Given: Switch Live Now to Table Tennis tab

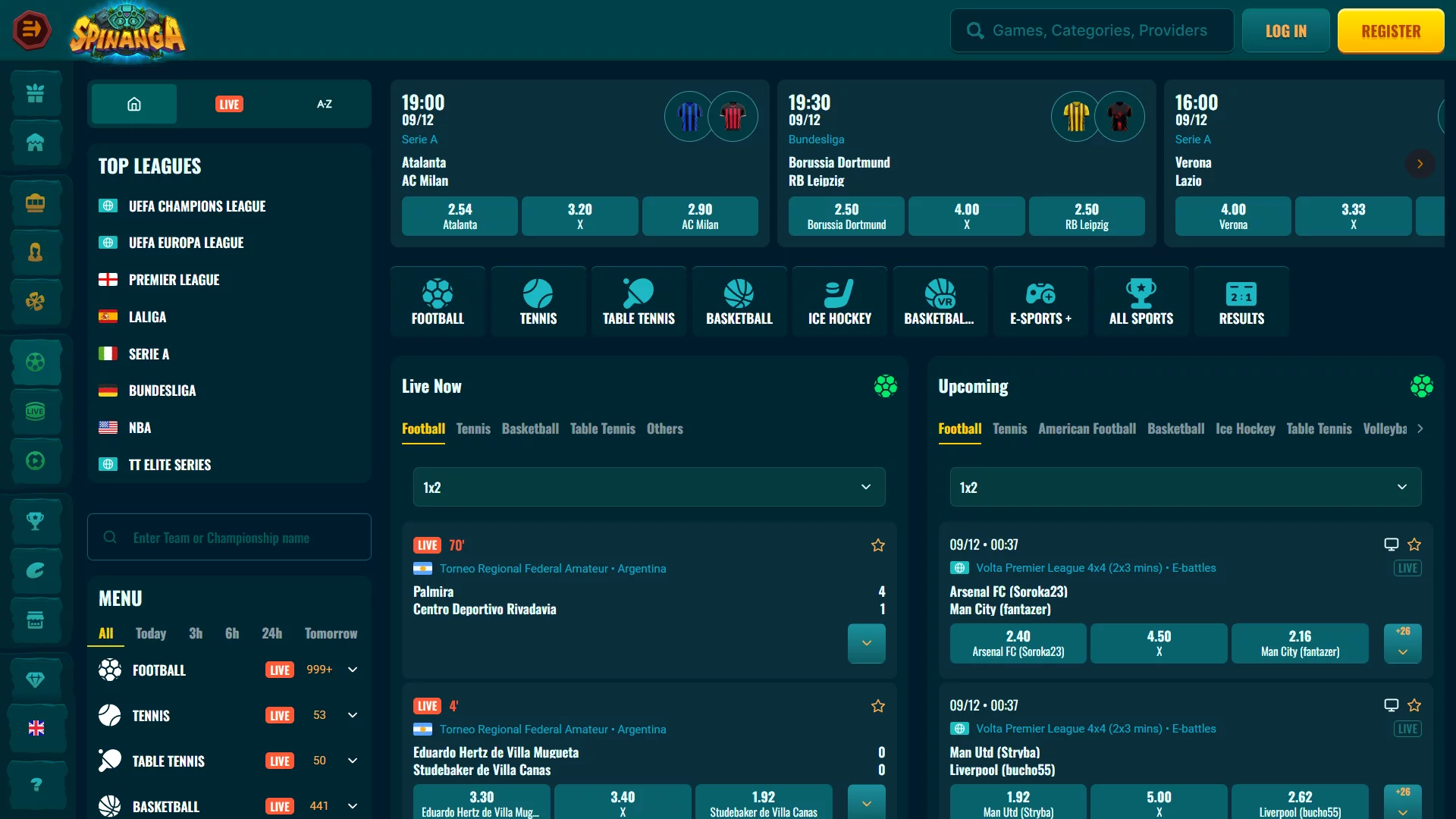Looking at the screenshot, I should point(603,428).
